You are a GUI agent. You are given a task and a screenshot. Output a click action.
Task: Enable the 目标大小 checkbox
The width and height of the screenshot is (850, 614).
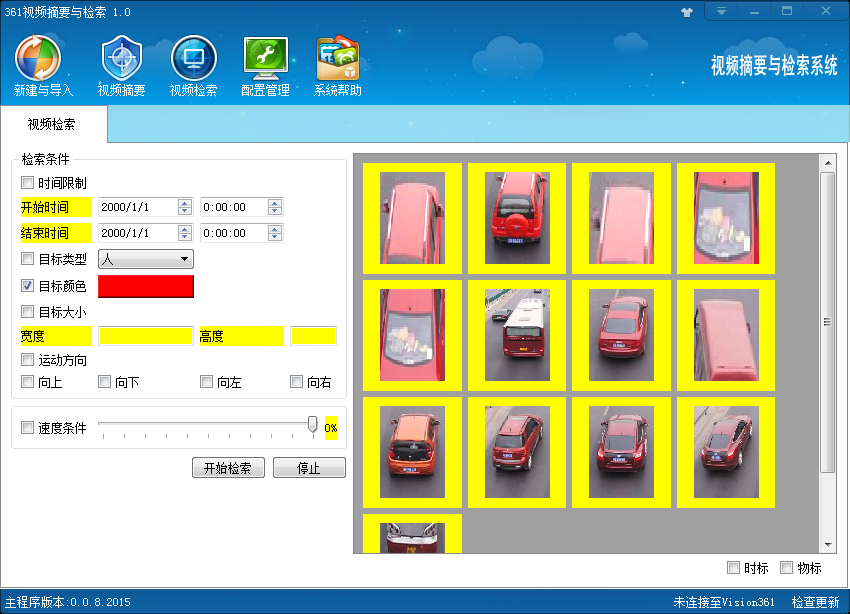[x=27, y=312]
